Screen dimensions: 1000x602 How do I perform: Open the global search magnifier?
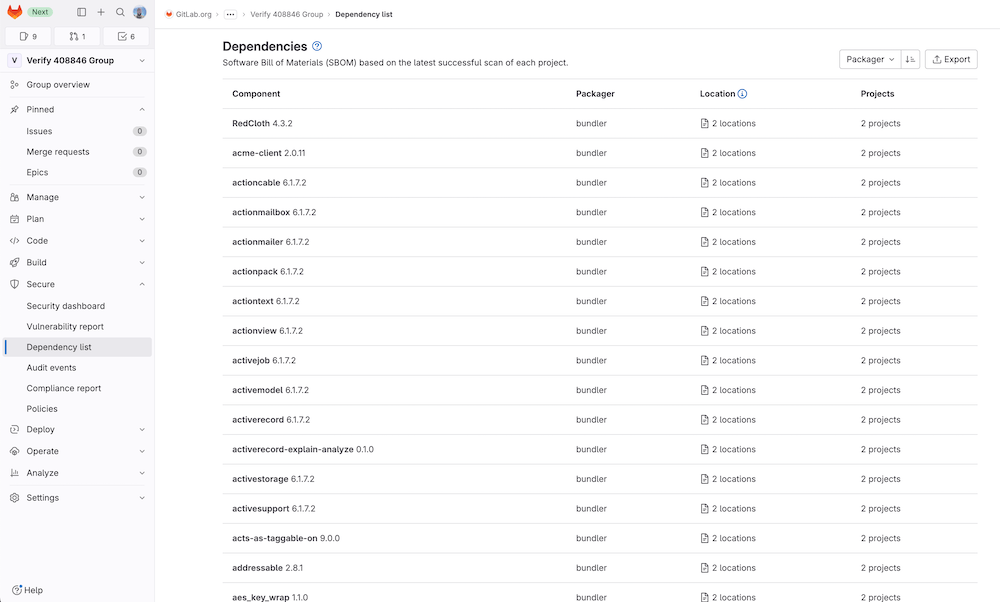pyautogui.click(x=122, y=12)
